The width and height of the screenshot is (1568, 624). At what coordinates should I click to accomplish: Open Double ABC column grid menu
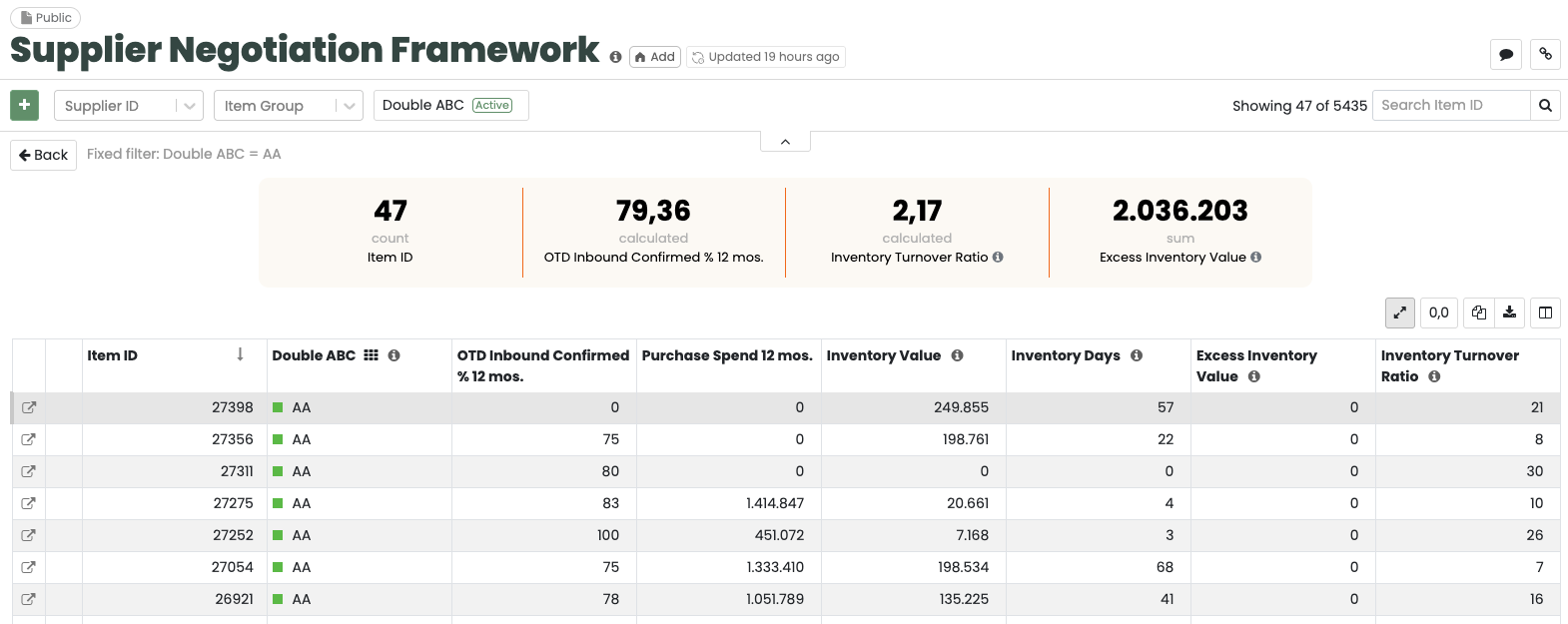pos(372,355)
